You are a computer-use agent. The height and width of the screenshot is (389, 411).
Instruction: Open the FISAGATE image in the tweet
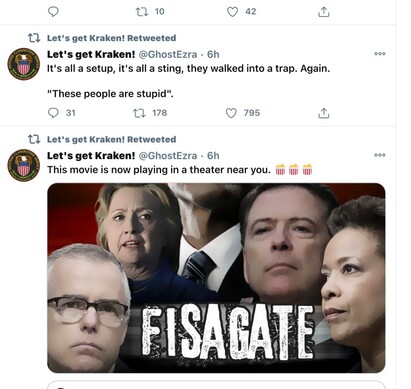(x=216, y=278)
